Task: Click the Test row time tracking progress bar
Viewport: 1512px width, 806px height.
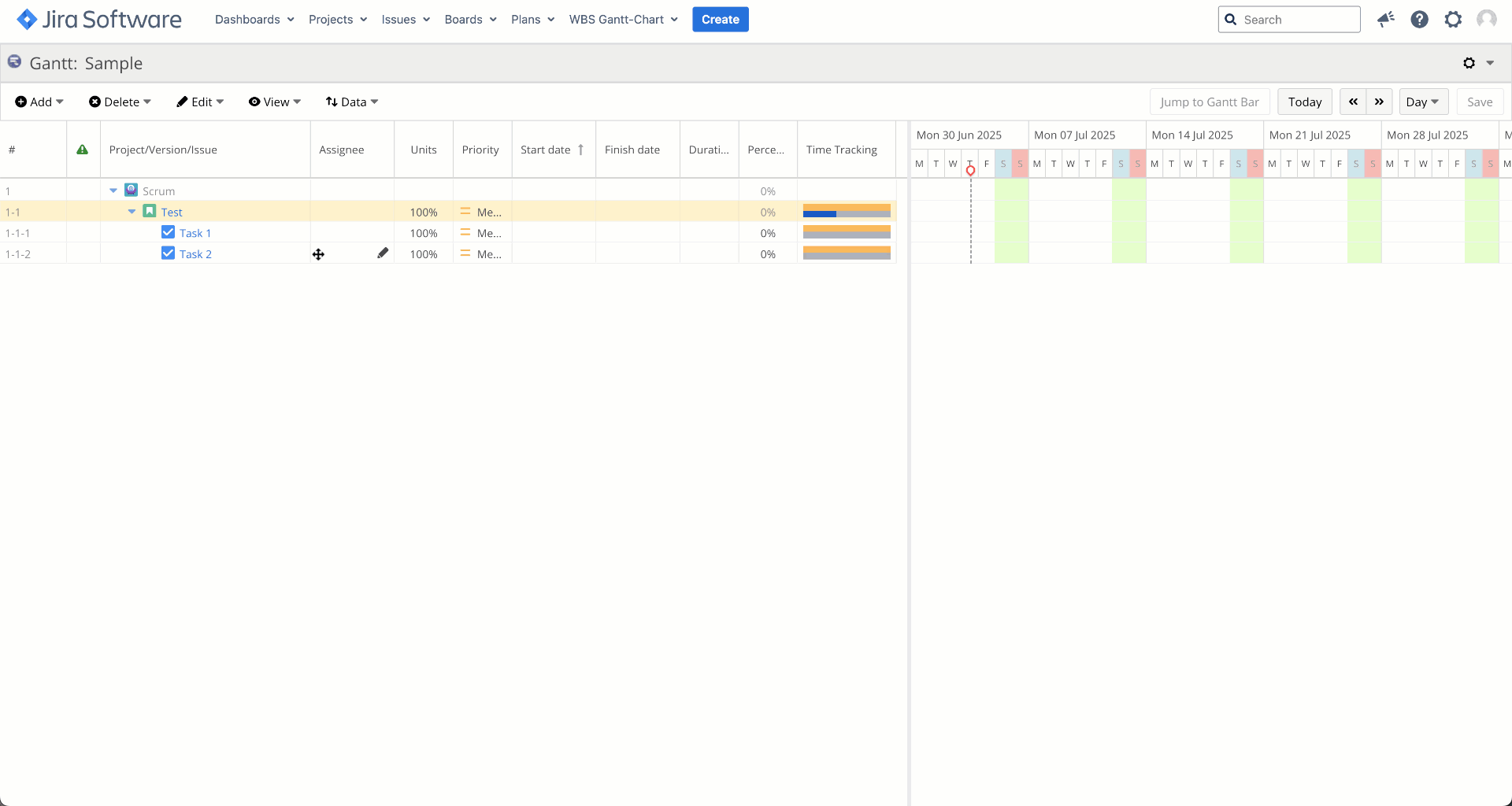Action: [847, 212]
